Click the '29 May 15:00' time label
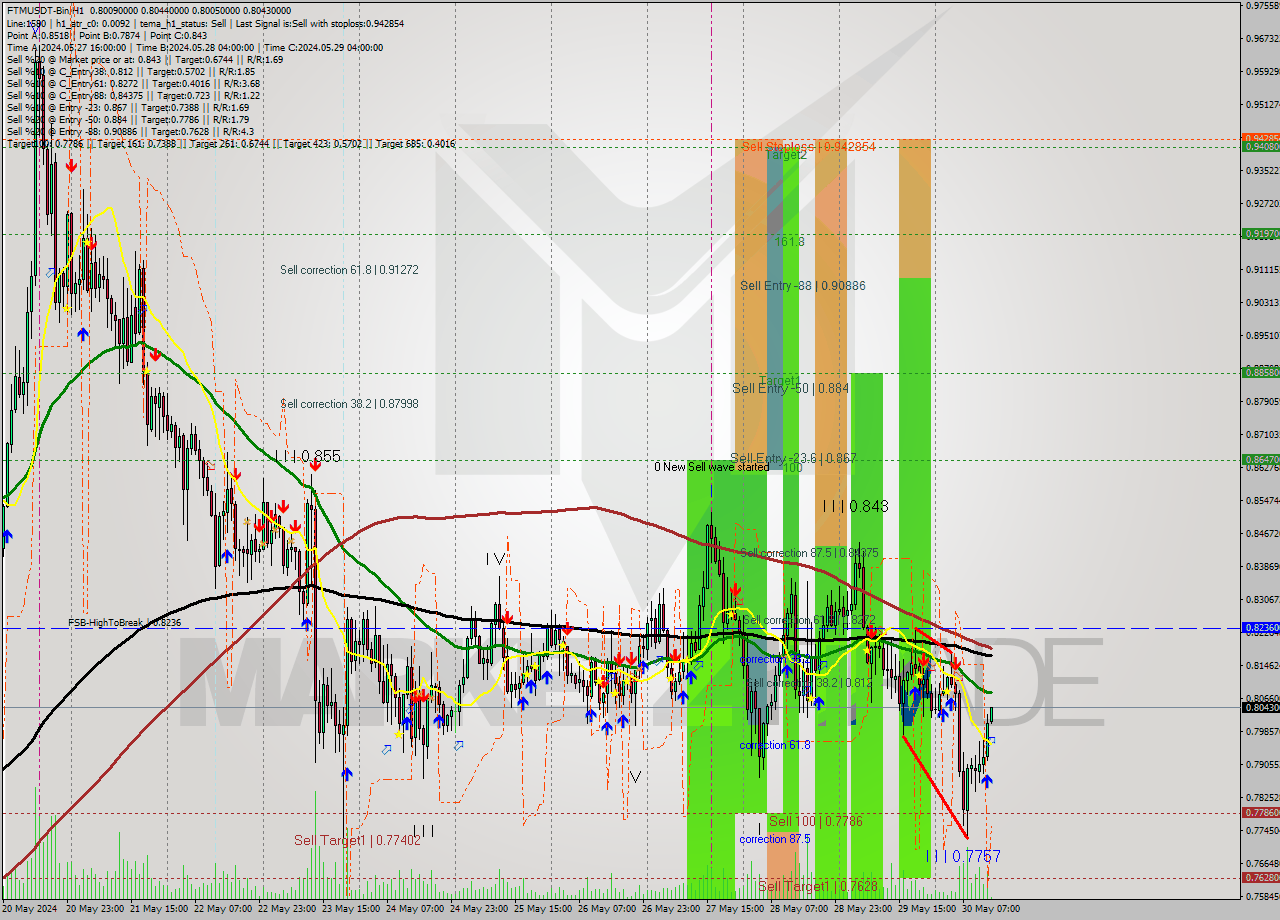 coord(927,909)
